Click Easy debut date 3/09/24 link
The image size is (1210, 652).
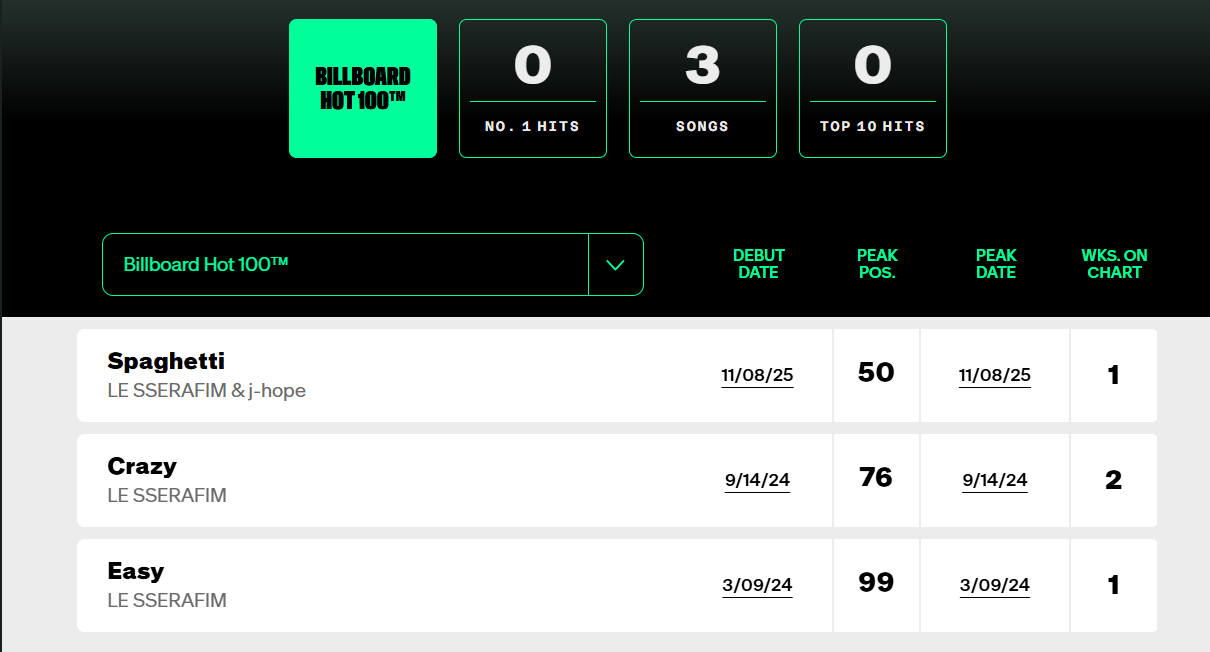coord(757,585)
